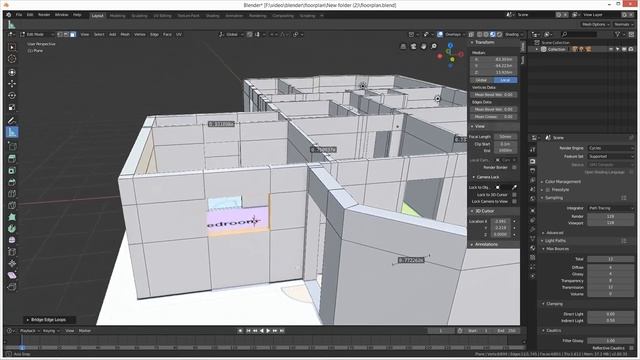Image resolution: width=640 pixels, height=360 pixels.
Task: Enable Lock Camera to View checkbox
Action: 514,201
